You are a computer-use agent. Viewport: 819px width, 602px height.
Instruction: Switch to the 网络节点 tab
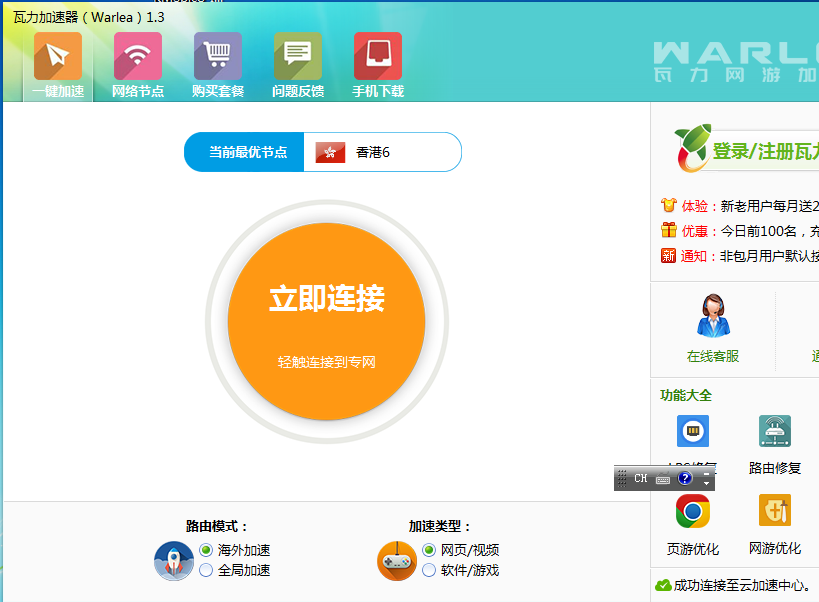pyautogui.click(x=138, y=65)
